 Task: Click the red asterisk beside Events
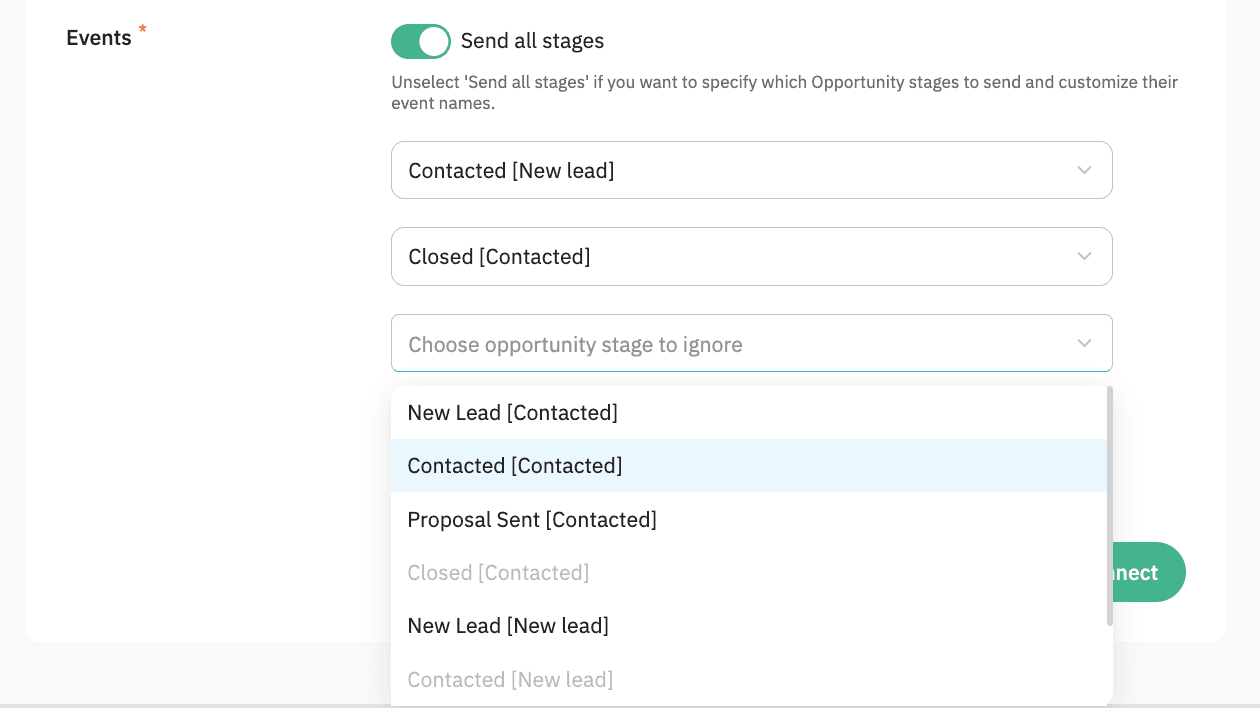(x=142, y=30)
